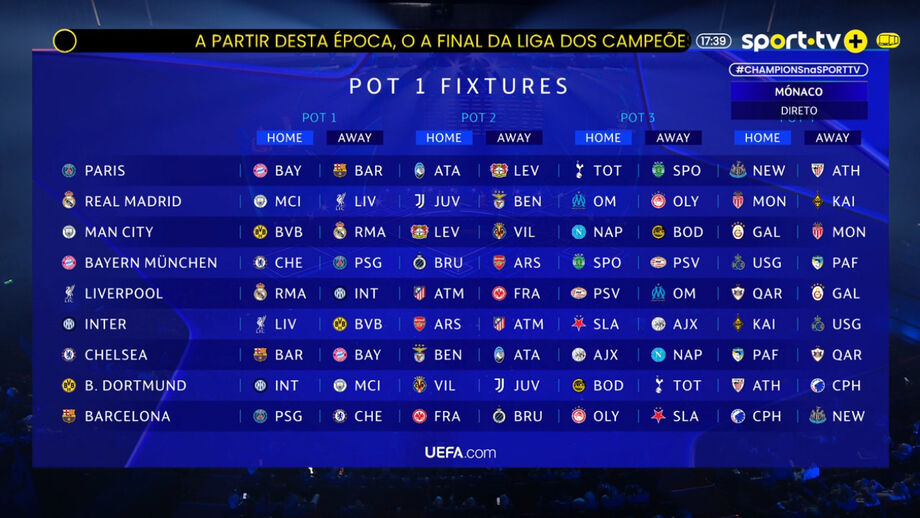Select the Chelsea crest beside CHELSEA row label
The width and height of the screenshot is (920, 518).
pos(69,355)
